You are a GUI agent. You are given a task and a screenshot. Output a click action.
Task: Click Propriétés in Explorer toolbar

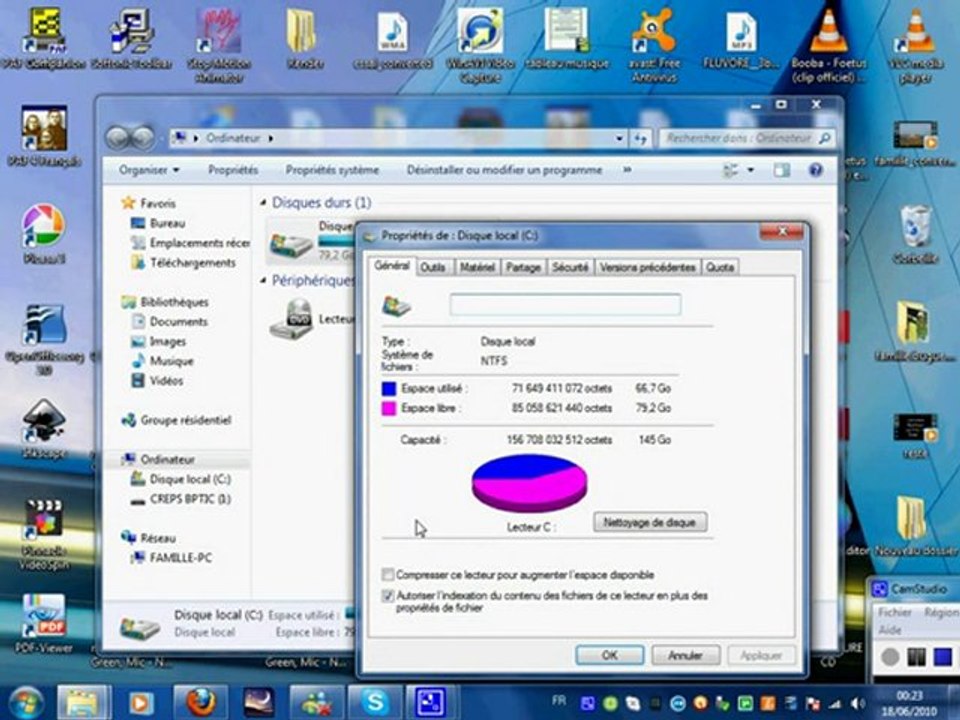(233, 170)
